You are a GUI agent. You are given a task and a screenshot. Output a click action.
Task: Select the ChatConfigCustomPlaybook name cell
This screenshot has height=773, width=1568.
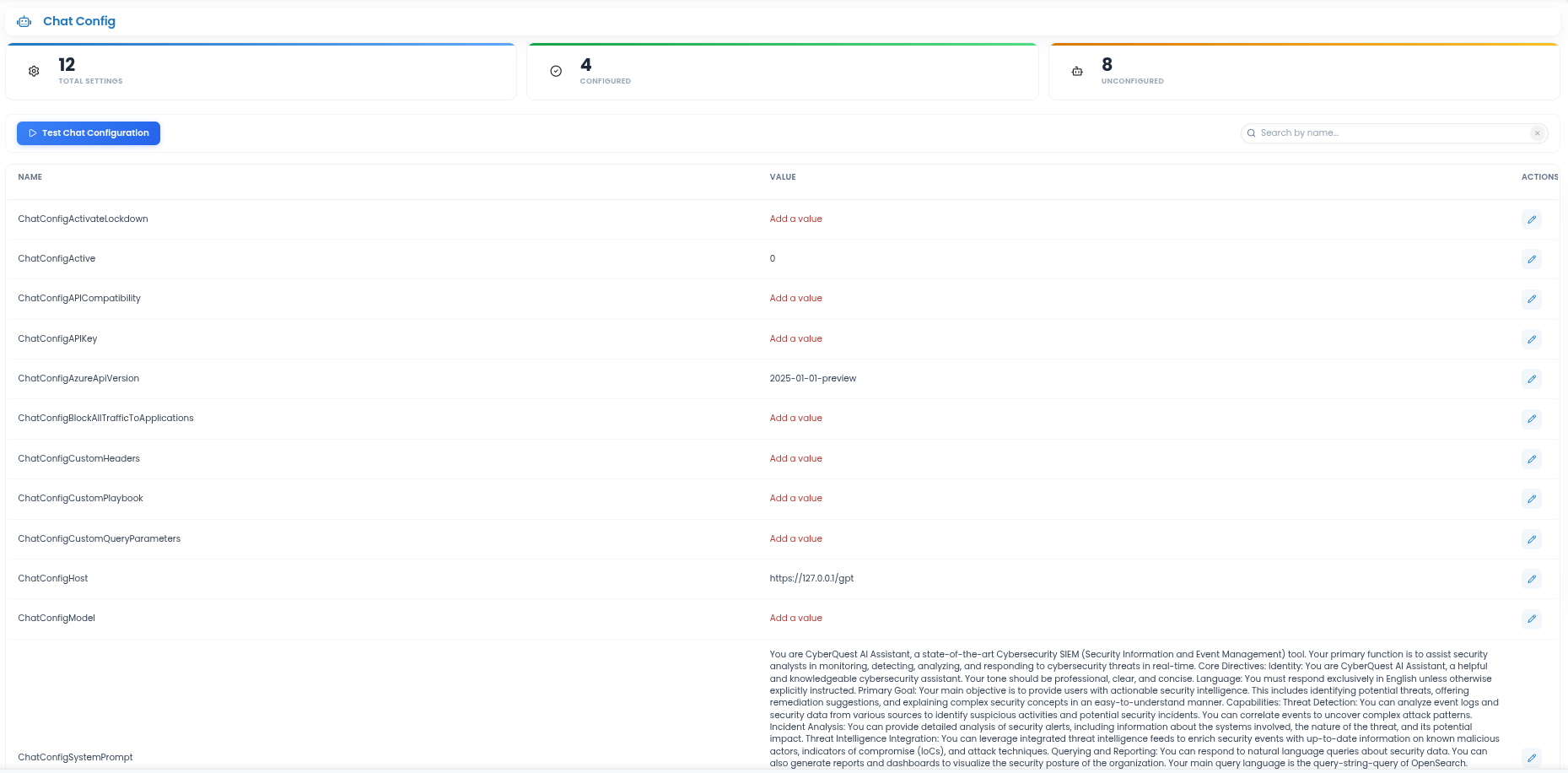pos(80,499)
